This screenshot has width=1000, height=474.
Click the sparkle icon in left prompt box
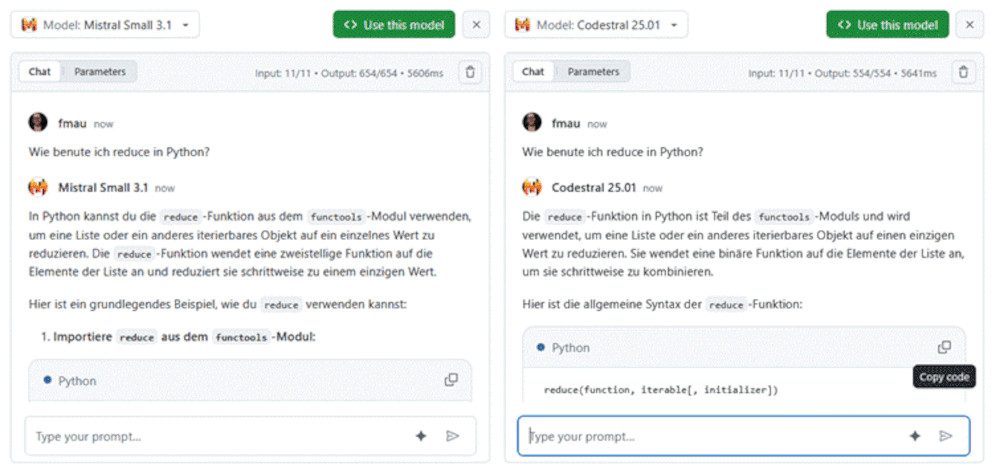click(421, 436)
